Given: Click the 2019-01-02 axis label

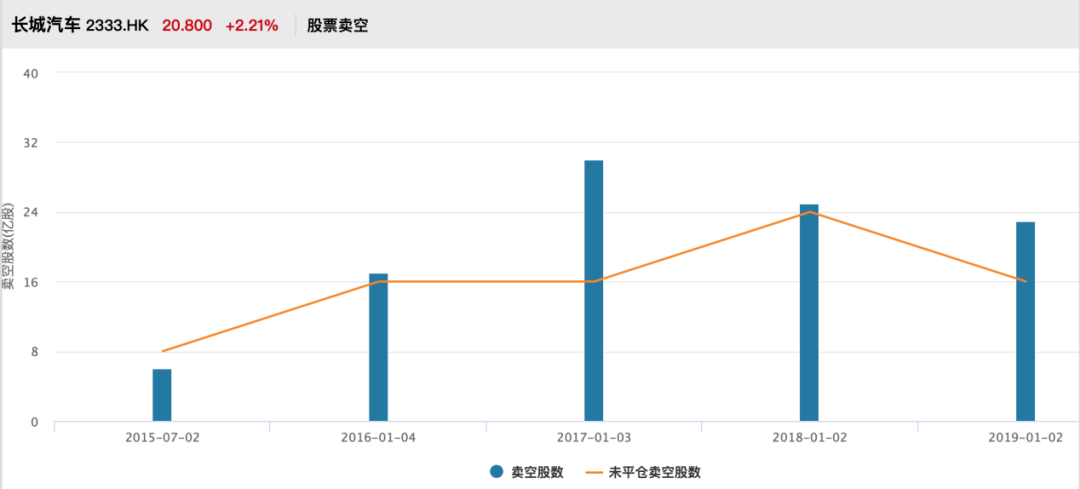Looking at the screenshot, I should 1026,437.
